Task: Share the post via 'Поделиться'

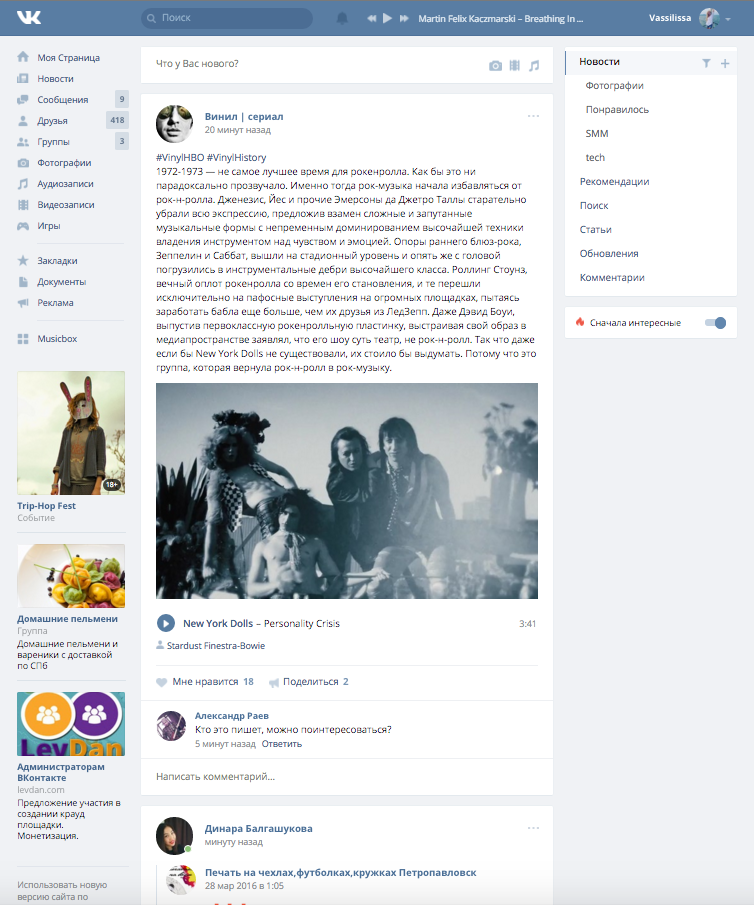Action: click(310, 682)
